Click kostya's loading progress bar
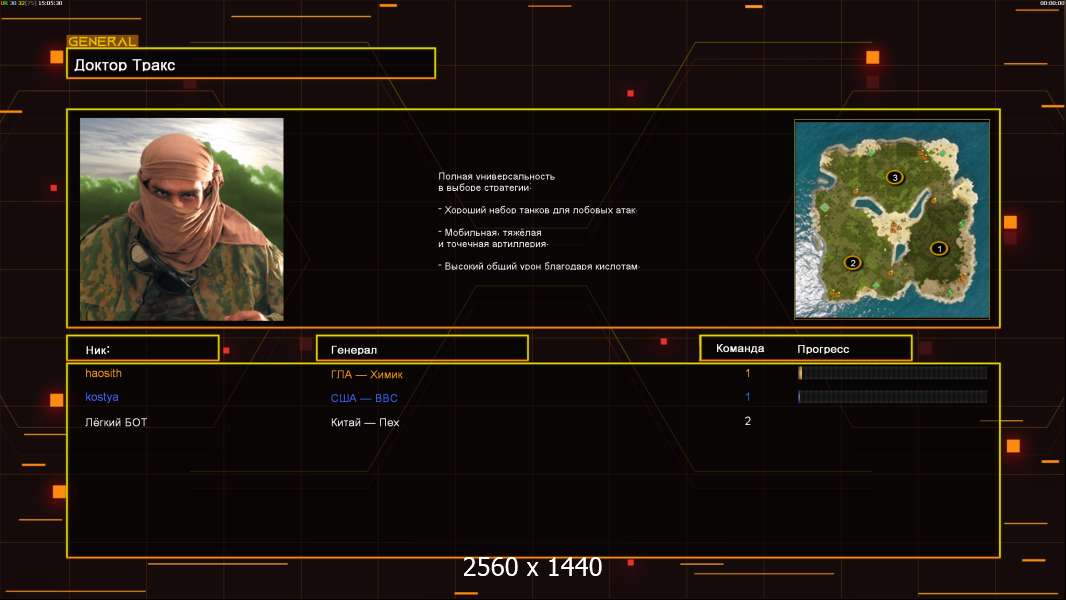 point(892,397)
